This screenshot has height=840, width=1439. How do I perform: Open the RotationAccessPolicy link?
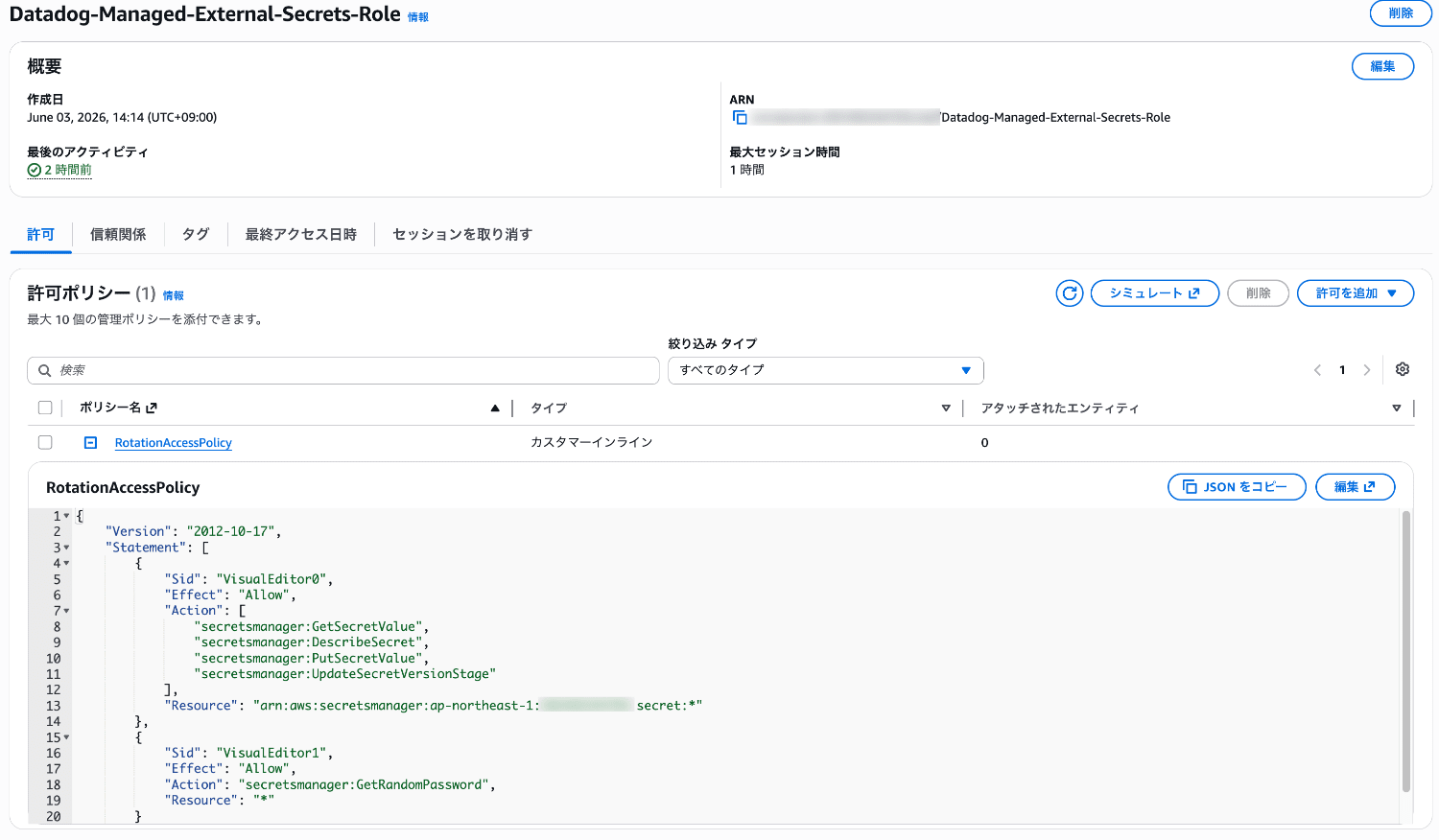pos(174,443)
